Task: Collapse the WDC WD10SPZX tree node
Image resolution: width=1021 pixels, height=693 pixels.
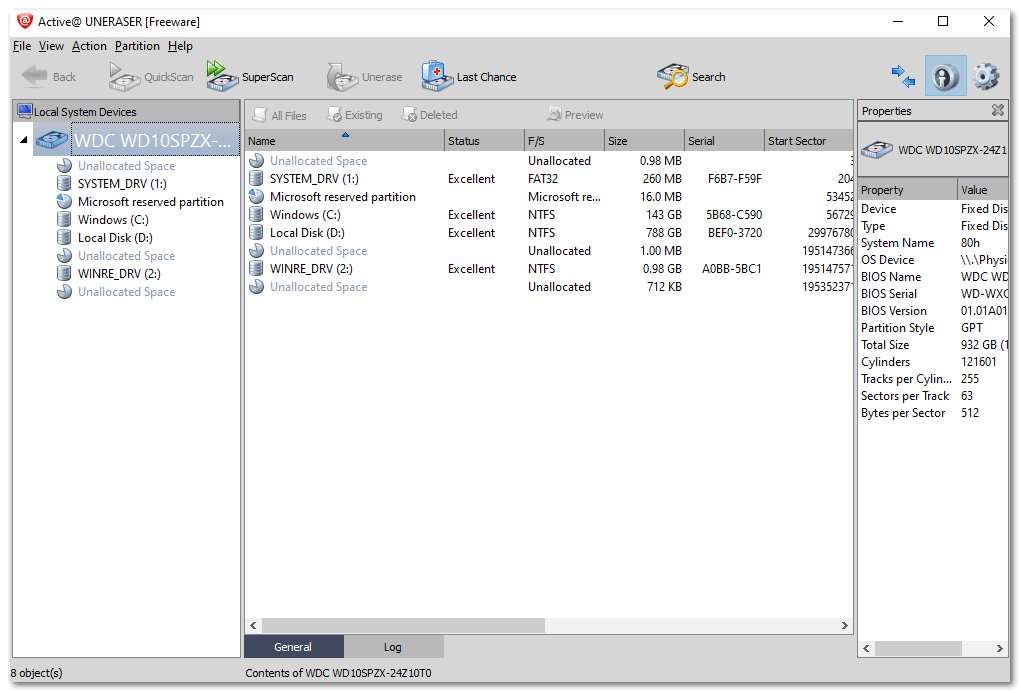Action: tap(23, 140)
